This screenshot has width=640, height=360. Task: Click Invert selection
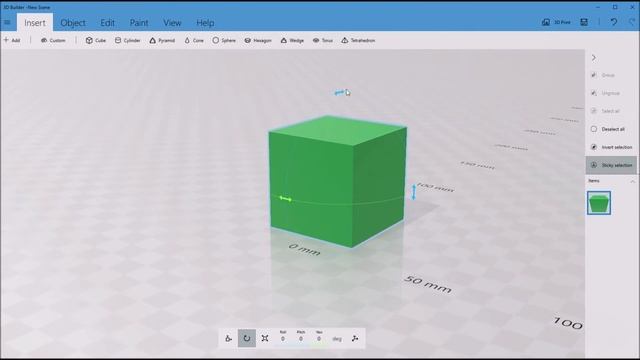pyautogui.click(x=612, y=147)
